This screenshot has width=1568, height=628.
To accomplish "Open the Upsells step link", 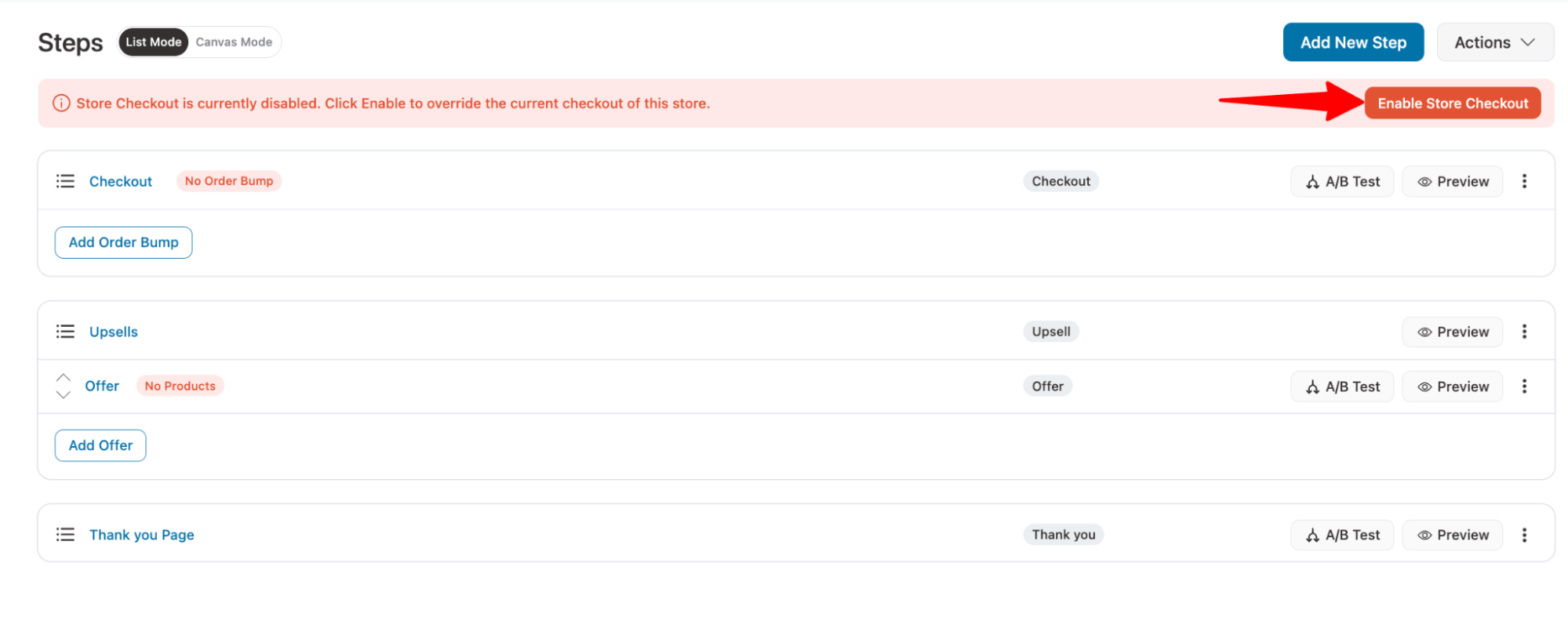I will coord(114,332).
